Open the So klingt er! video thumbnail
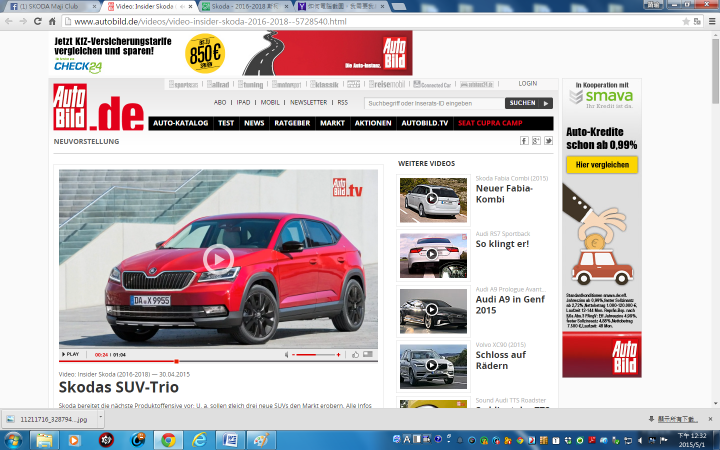The image size is (720, 450). point(433,255)
